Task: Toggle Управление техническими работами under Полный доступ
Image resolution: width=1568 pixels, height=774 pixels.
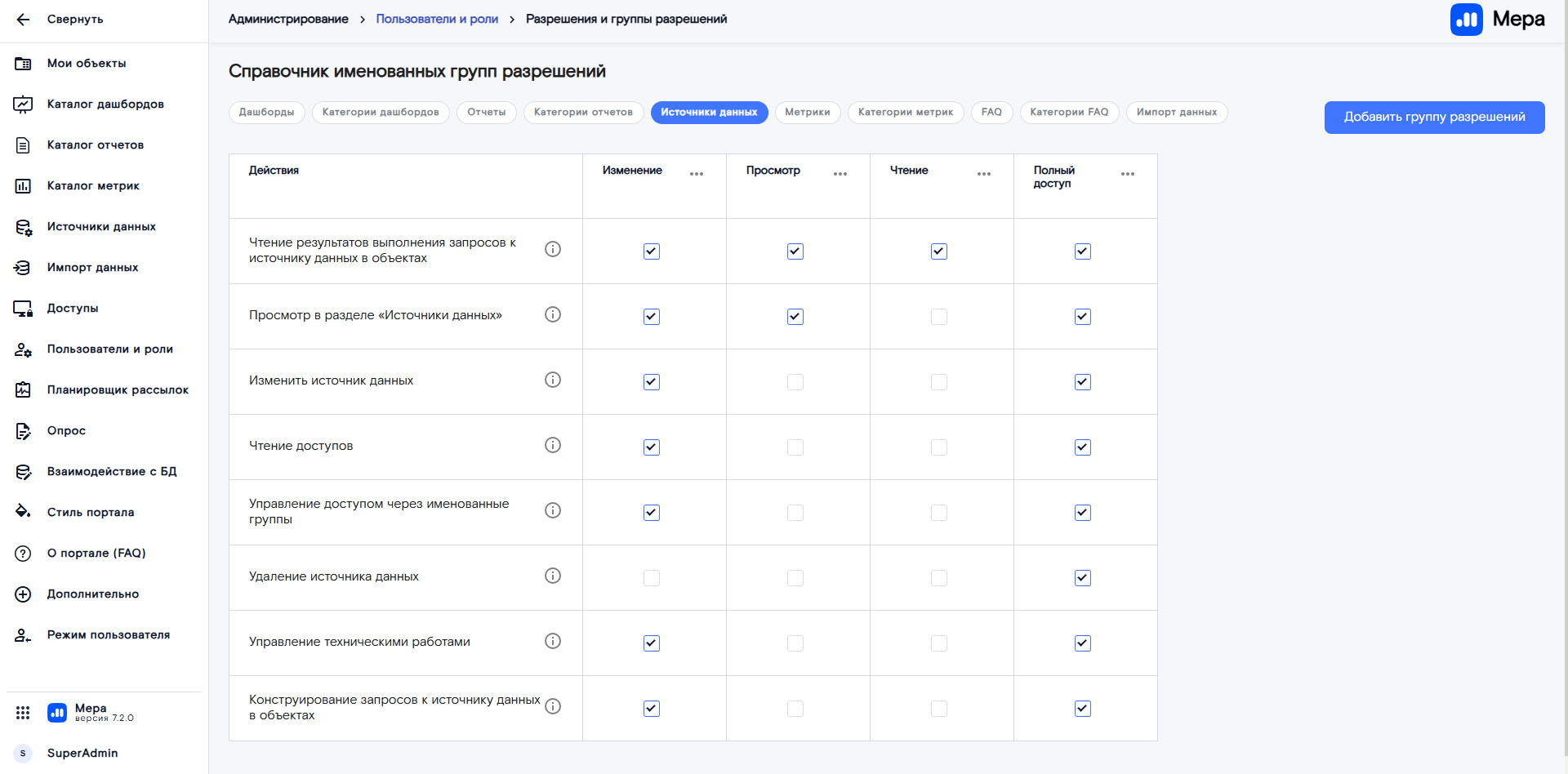Action: (1082, 643)
